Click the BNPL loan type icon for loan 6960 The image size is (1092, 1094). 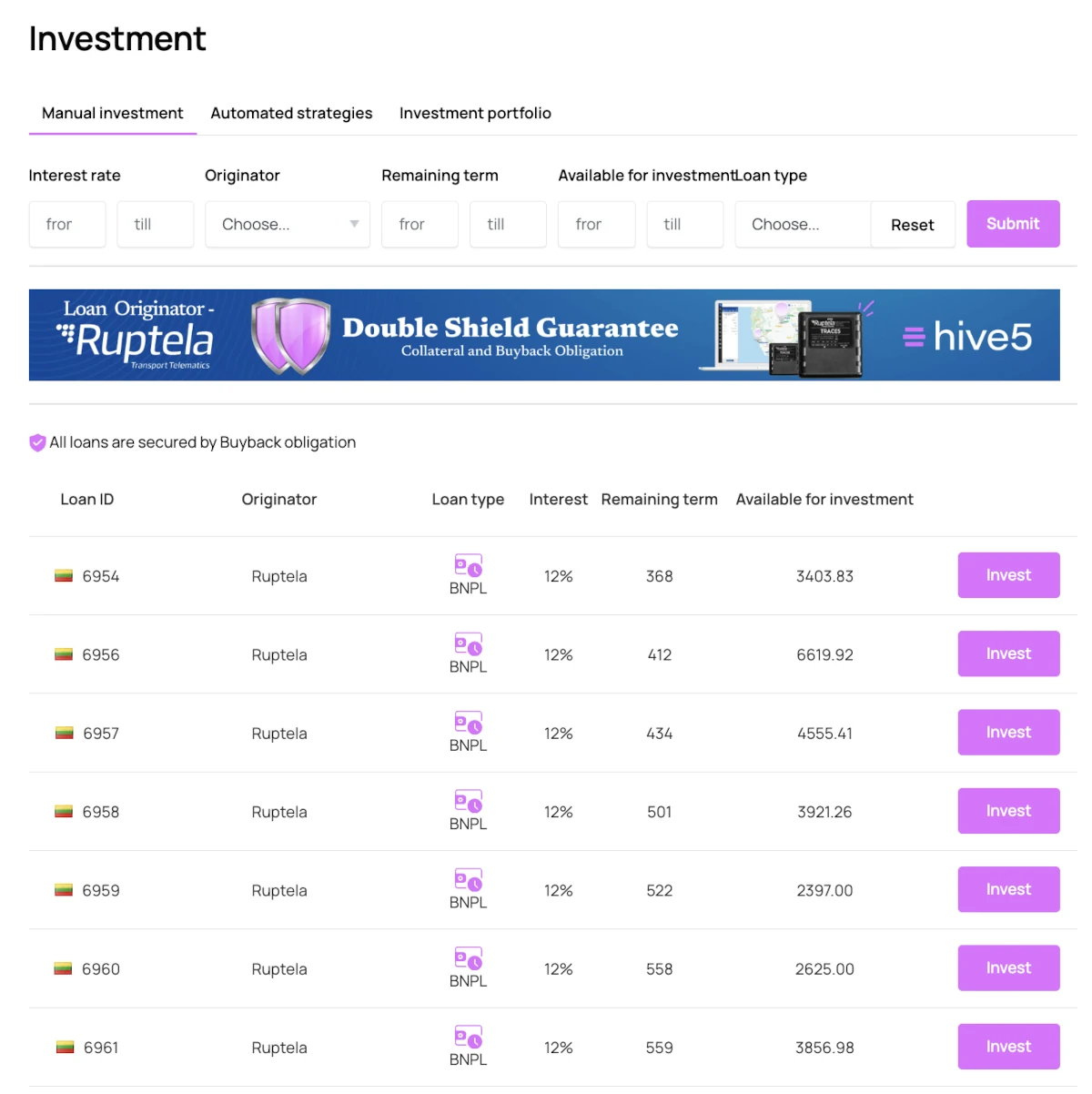469,958
